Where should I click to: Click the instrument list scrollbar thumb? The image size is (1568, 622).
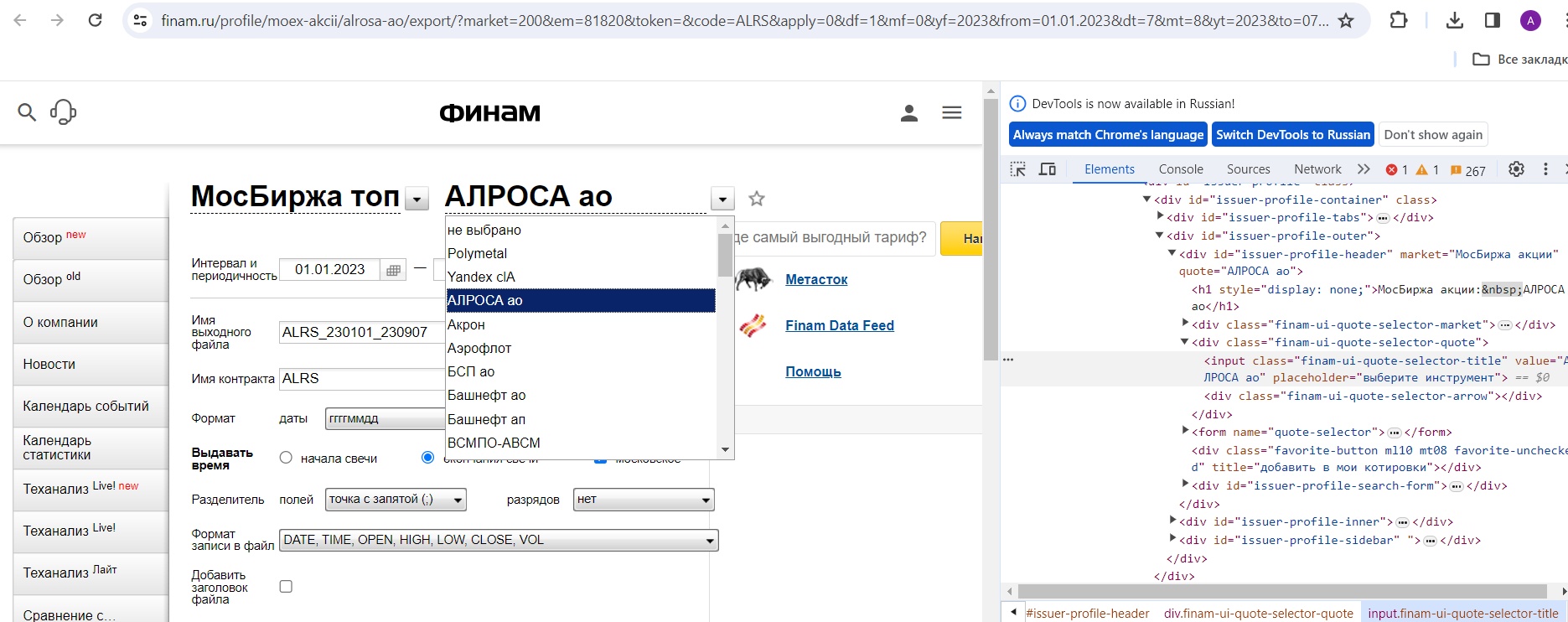click(725, 255)
